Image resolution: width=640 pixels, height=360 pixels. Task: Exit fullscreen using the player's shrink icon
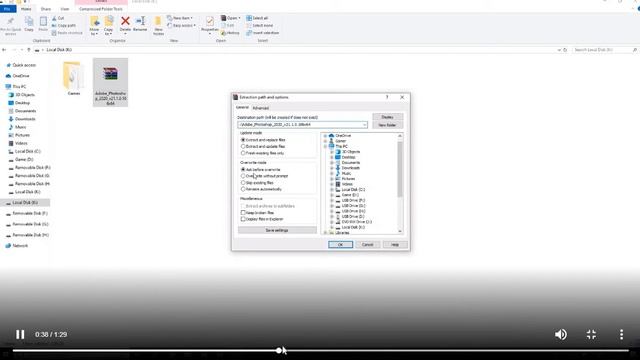tap(591, 335)
